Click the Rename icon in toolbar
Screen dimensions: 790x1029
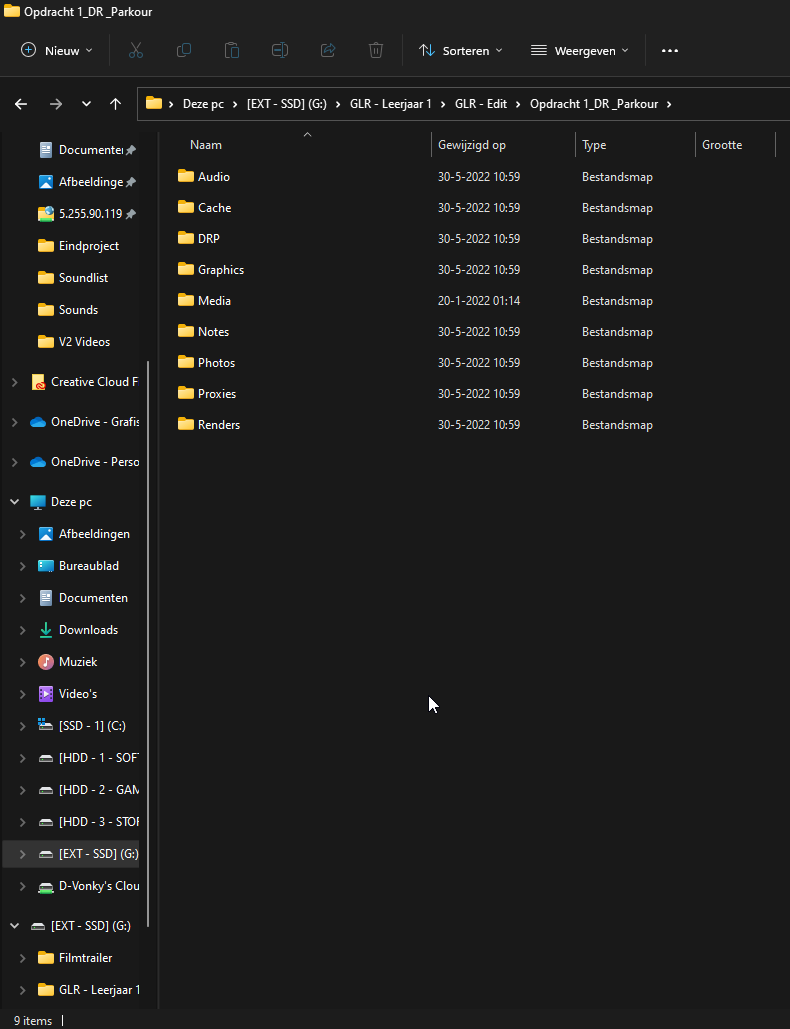tap(280, 50)
